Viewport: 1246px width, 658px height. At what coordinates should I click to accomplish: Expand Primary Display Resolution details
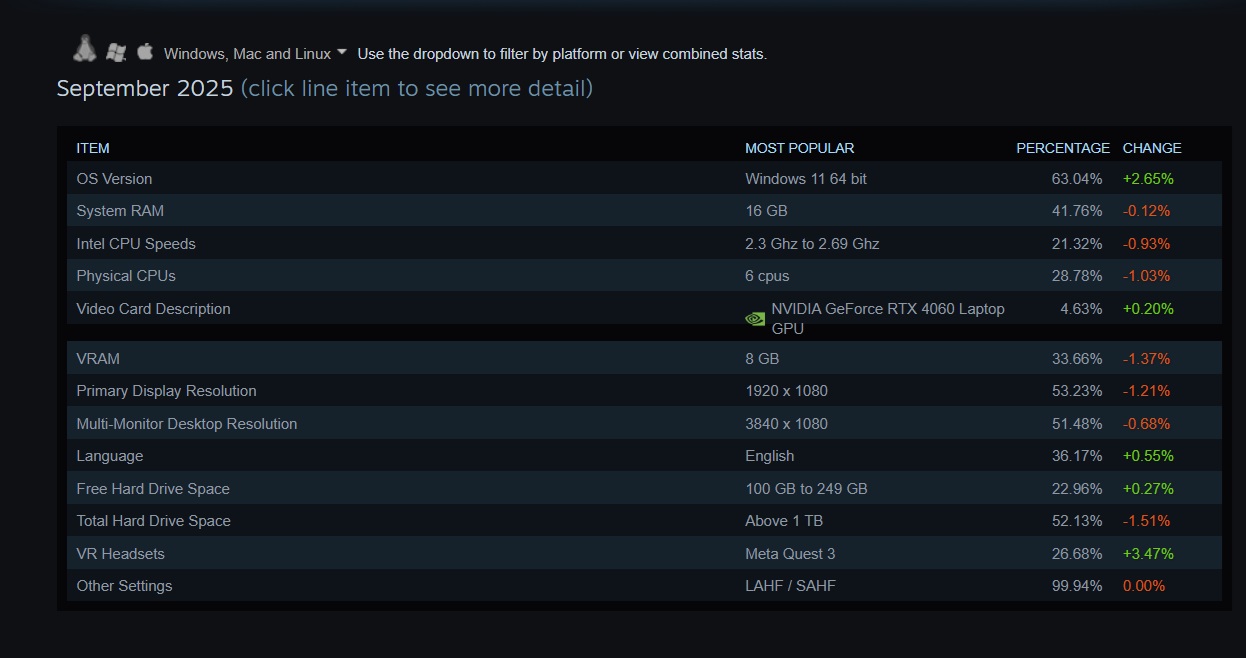167,391
